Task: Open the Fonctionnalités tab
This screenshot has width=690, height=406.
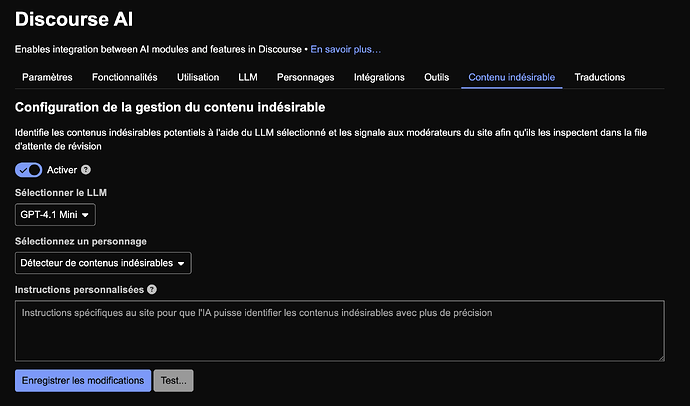Action: pyautogui.click(x=124, y=77)
